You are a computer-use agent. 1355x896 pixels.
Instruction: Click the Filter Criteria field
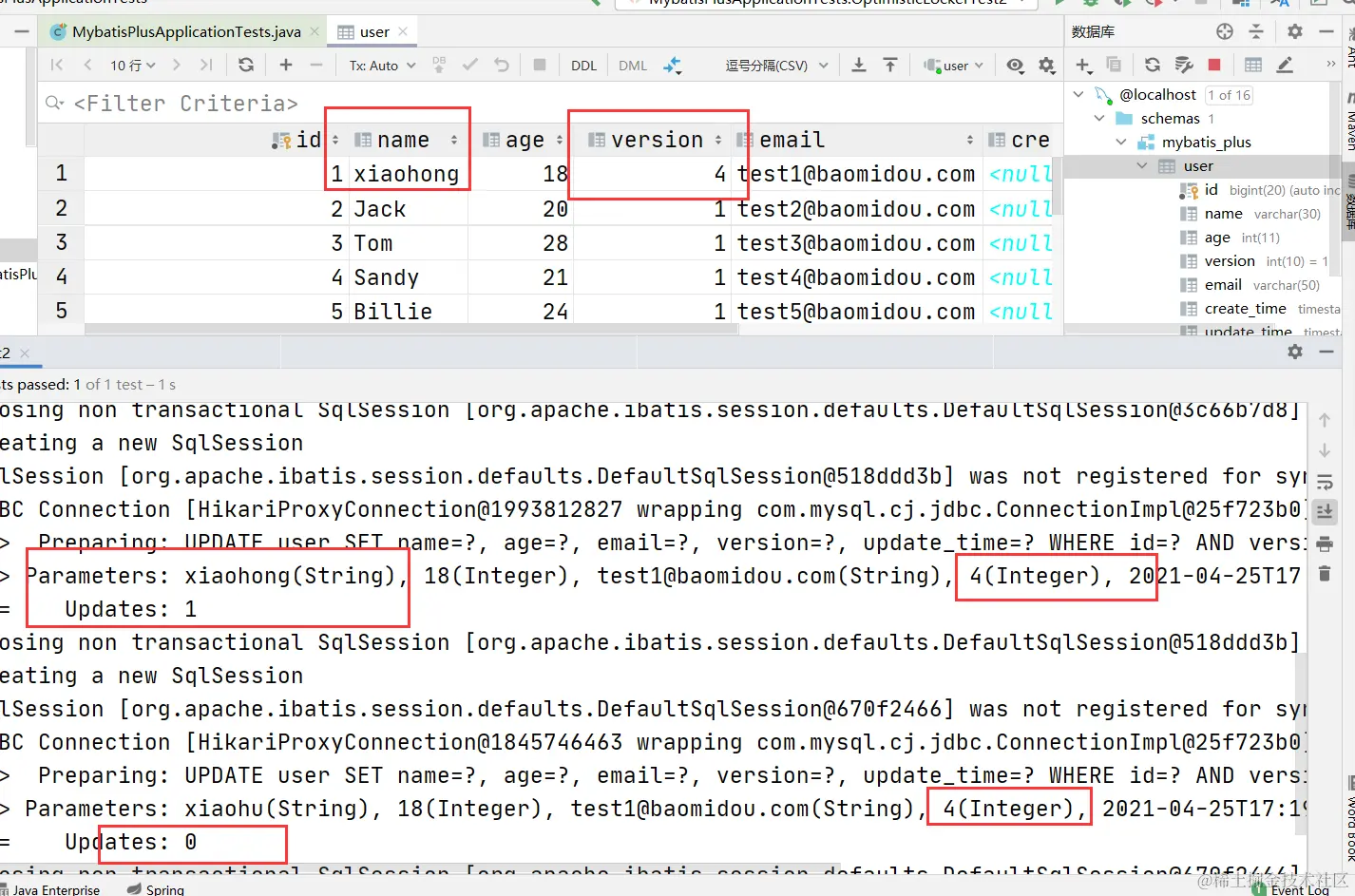tap(551, 103)
